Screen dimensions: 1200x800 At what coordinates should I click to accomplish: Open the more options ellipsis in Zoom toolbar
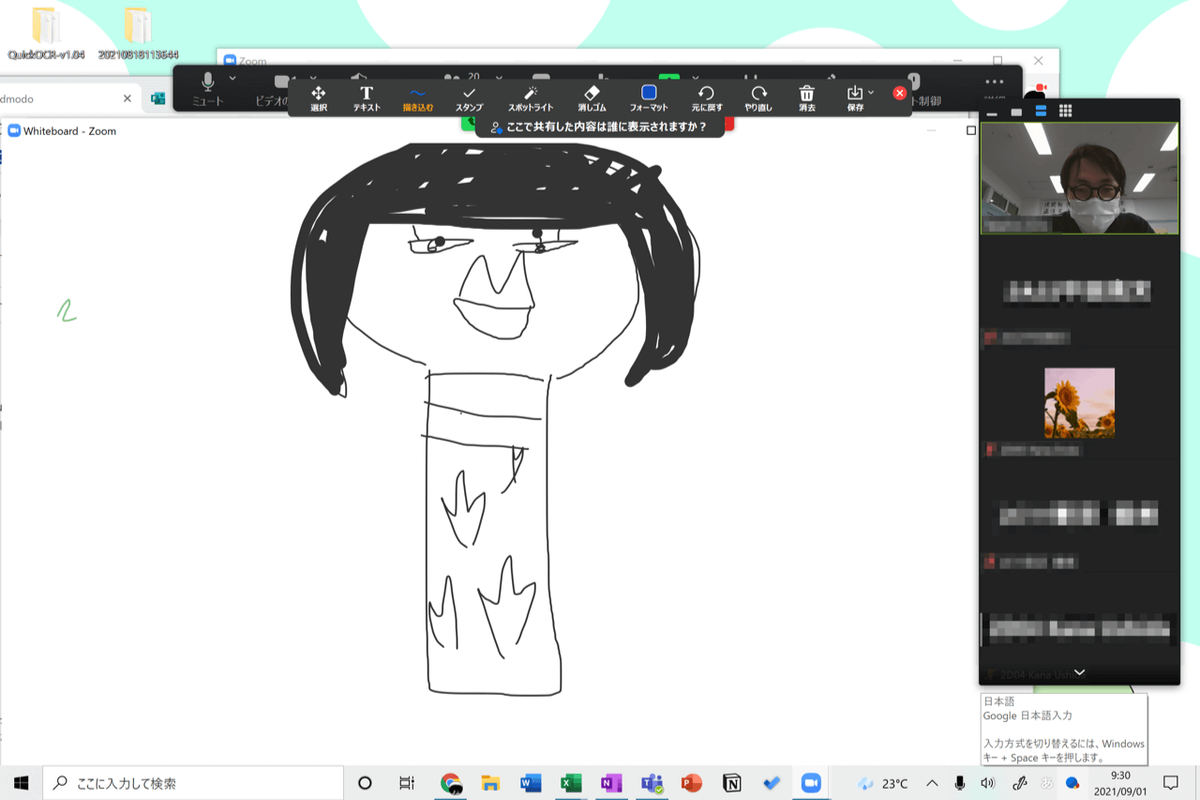(993, 83)
